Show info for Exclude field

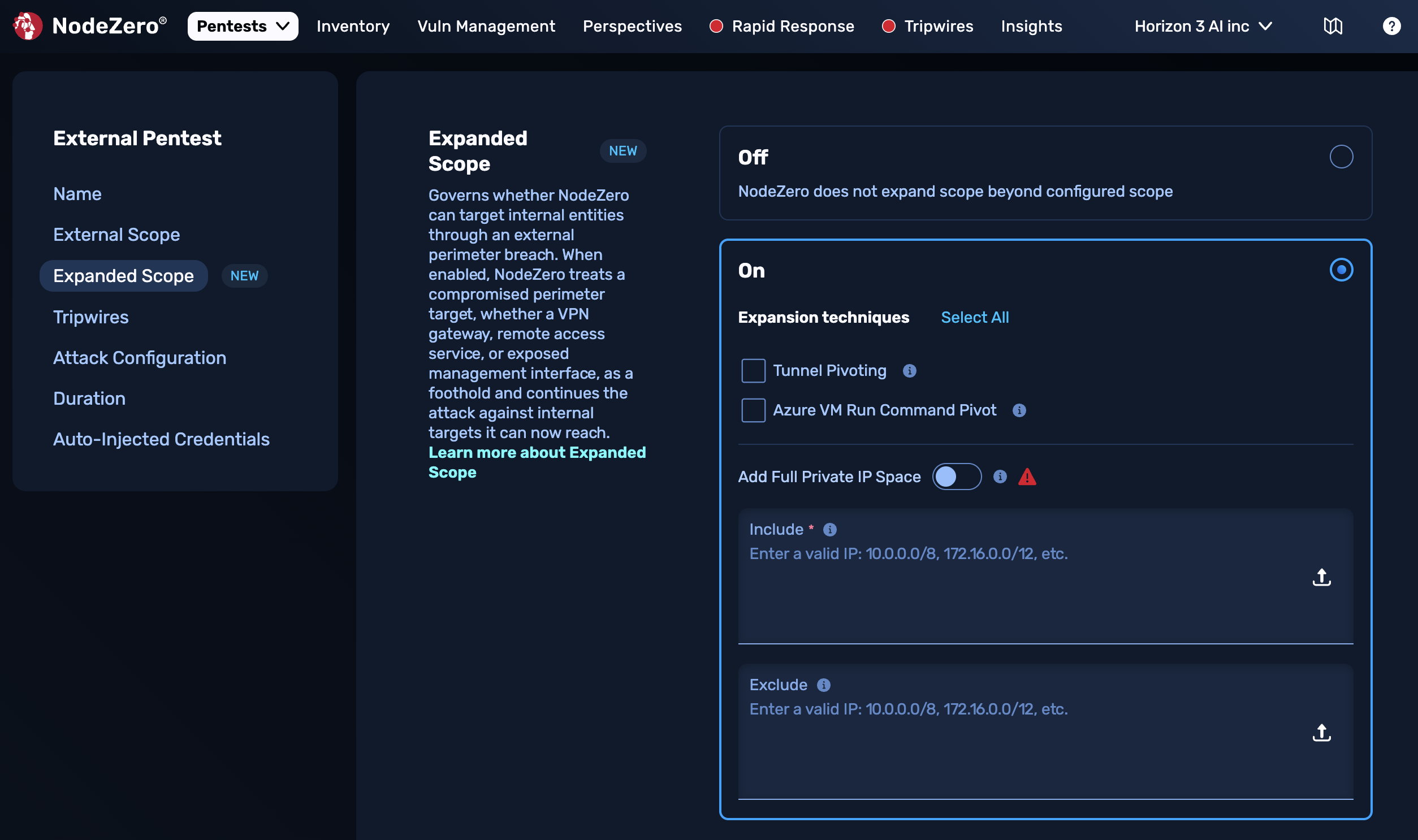click(x=823, y=685)
